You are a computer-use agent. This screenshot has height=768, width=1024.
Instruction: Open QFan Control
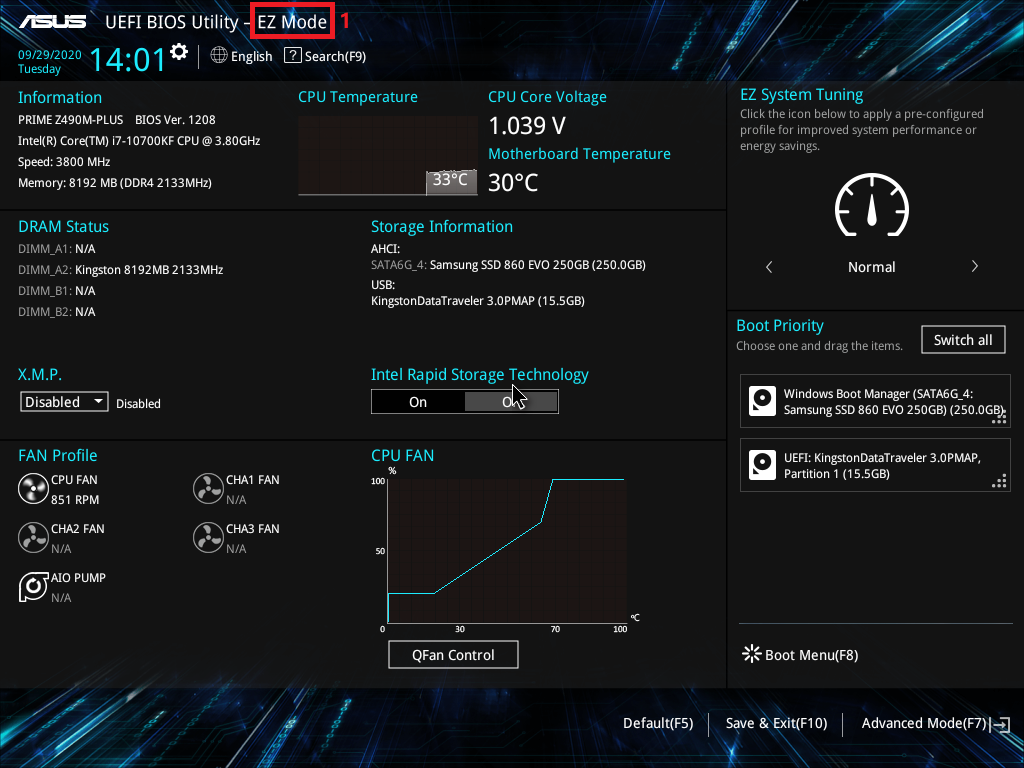point(453,654)
